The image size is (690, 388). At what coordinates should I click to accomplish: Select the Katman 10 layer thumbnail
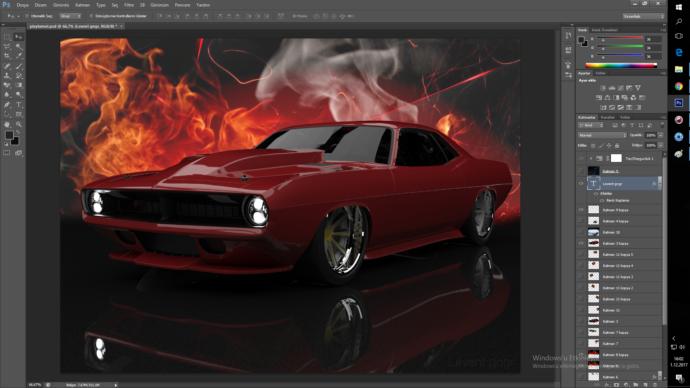(x=594, y=232)
